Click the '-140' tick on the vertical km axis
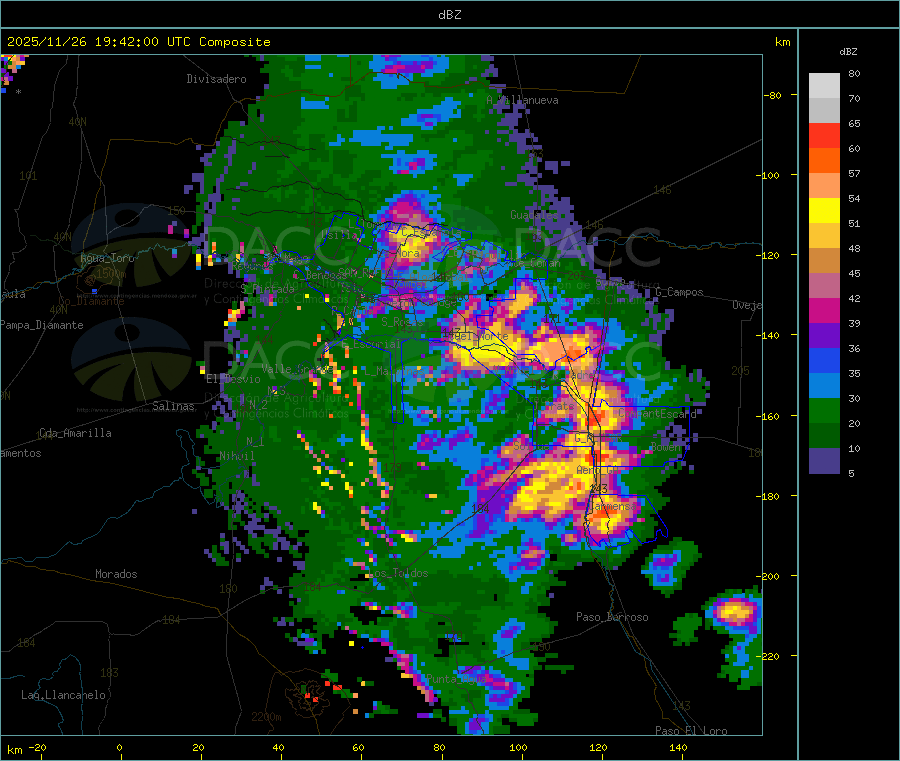900x761 pixels. tap(768, 336)
